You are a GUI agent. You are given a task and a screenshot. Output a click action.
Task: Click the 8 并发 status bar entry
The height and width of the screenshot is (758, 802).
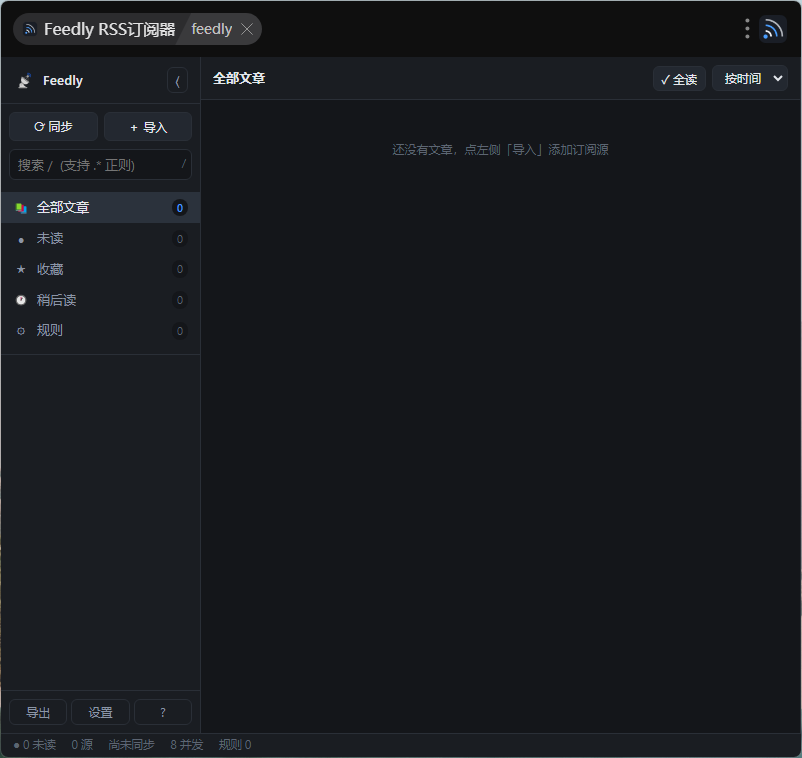pos(187,745)
